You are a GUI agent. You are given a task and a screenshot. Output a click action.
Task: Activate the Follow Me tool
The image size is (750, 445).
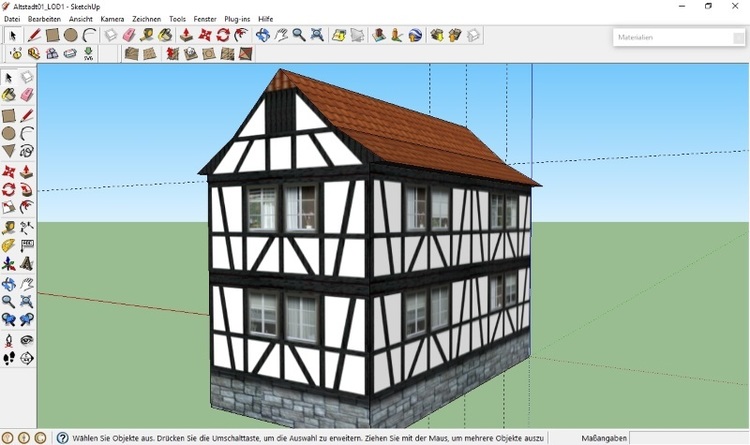[x=26, y=189]
